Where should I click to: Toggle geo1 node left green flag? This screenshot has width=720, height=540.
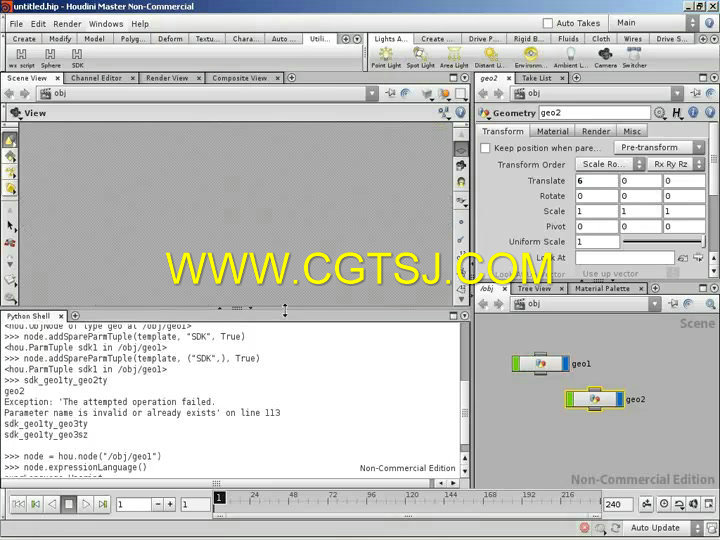coord(516,364)
